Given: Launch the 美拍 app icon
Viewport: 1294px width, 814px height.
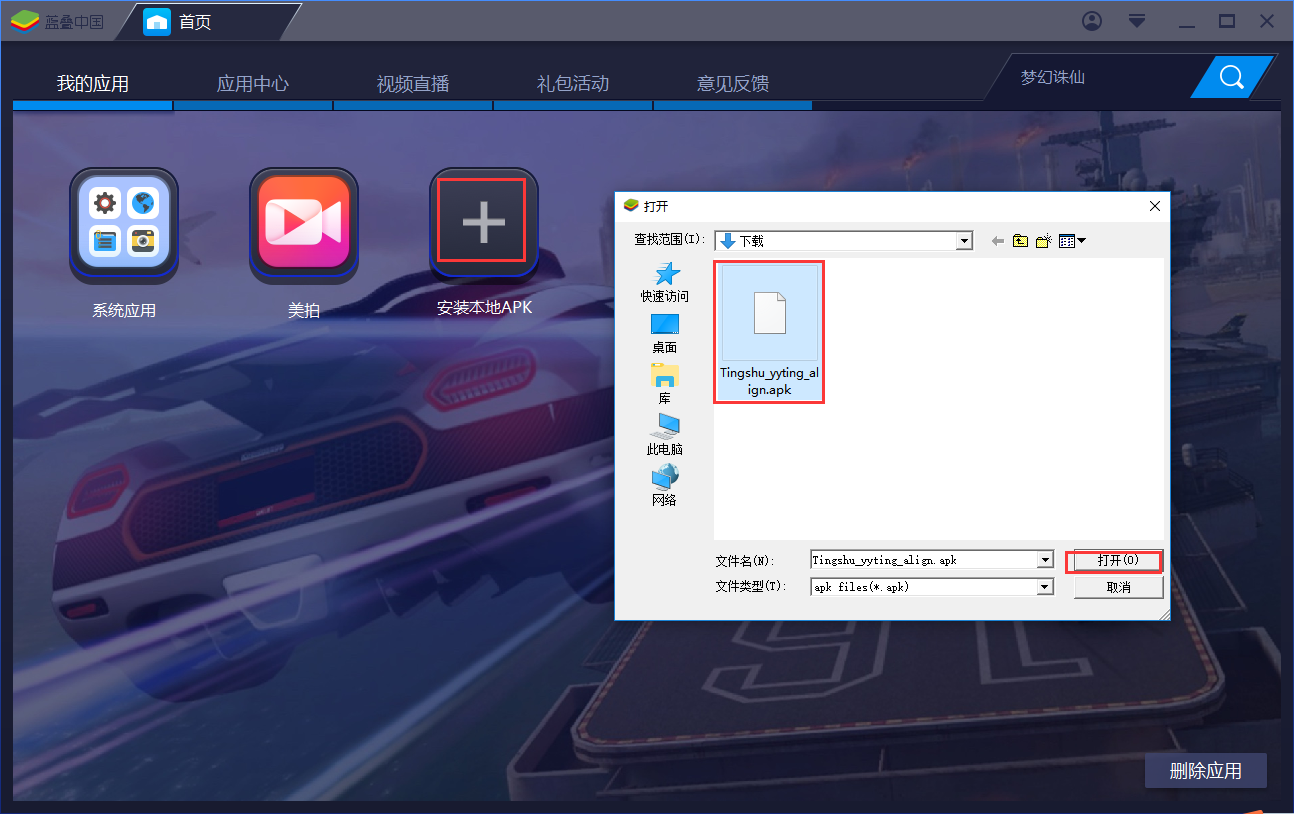Looking at the screenshot, I should pos(304,222).
